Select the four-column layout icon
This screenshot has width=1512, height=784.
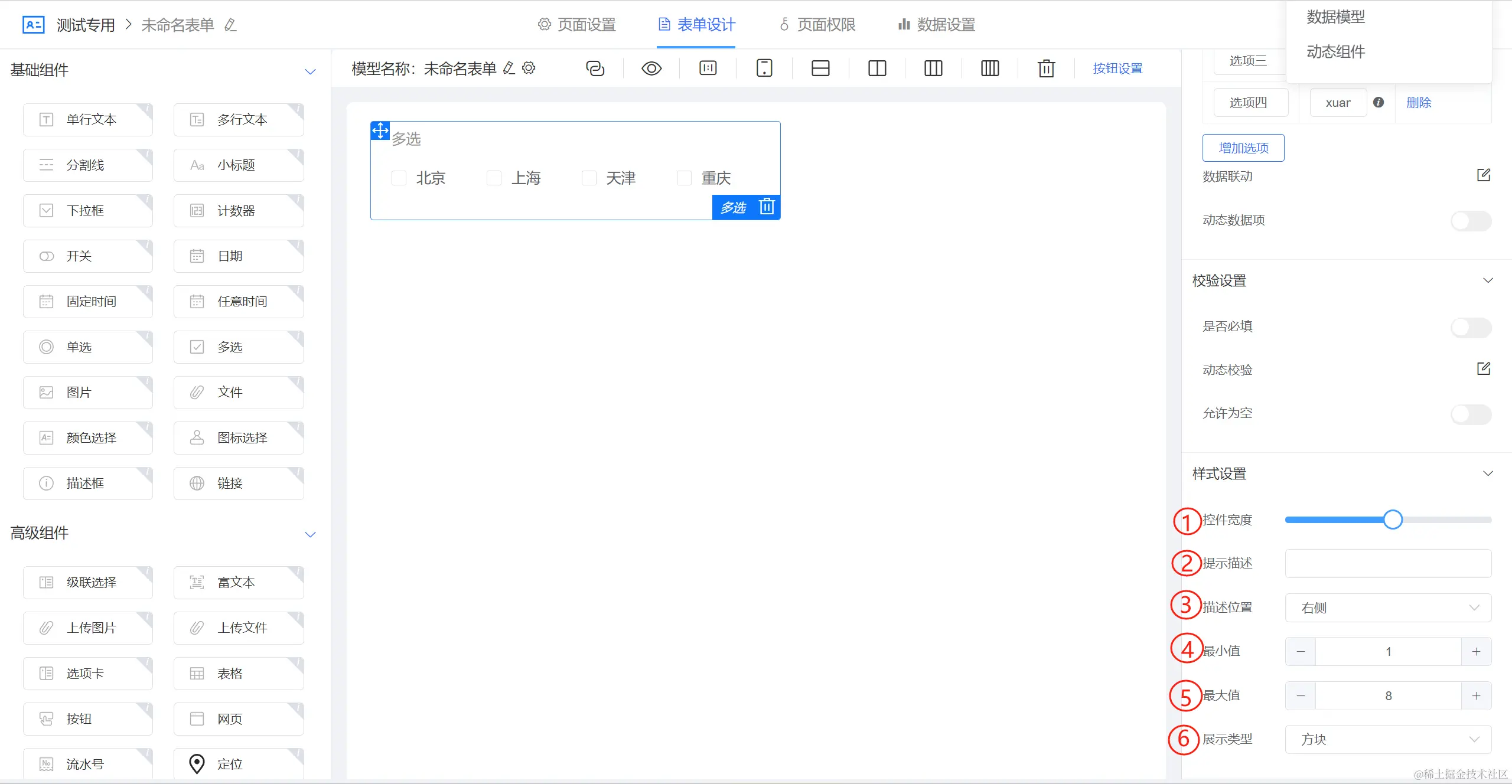(990, 68)
